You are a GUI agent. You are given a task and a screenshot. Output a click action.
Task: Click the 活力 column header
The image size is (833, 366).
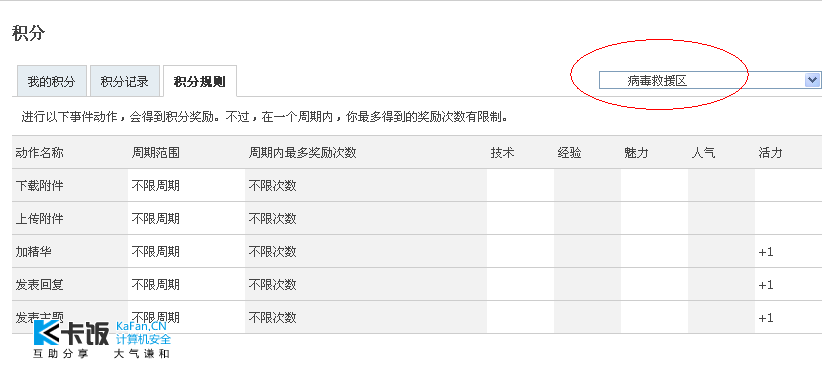pyautogui.click(x=770, y=153)
